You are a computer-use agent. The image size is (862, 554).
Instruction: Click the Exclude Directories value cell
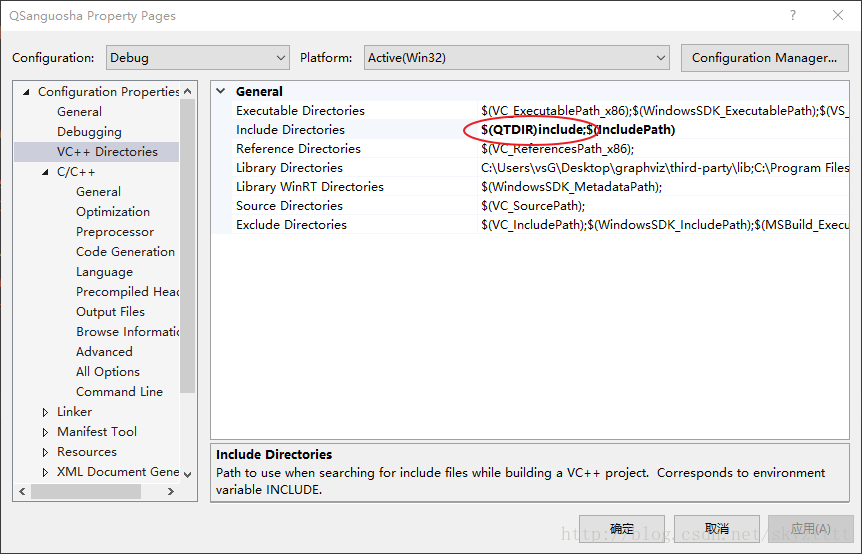click(x=664, y=225)
